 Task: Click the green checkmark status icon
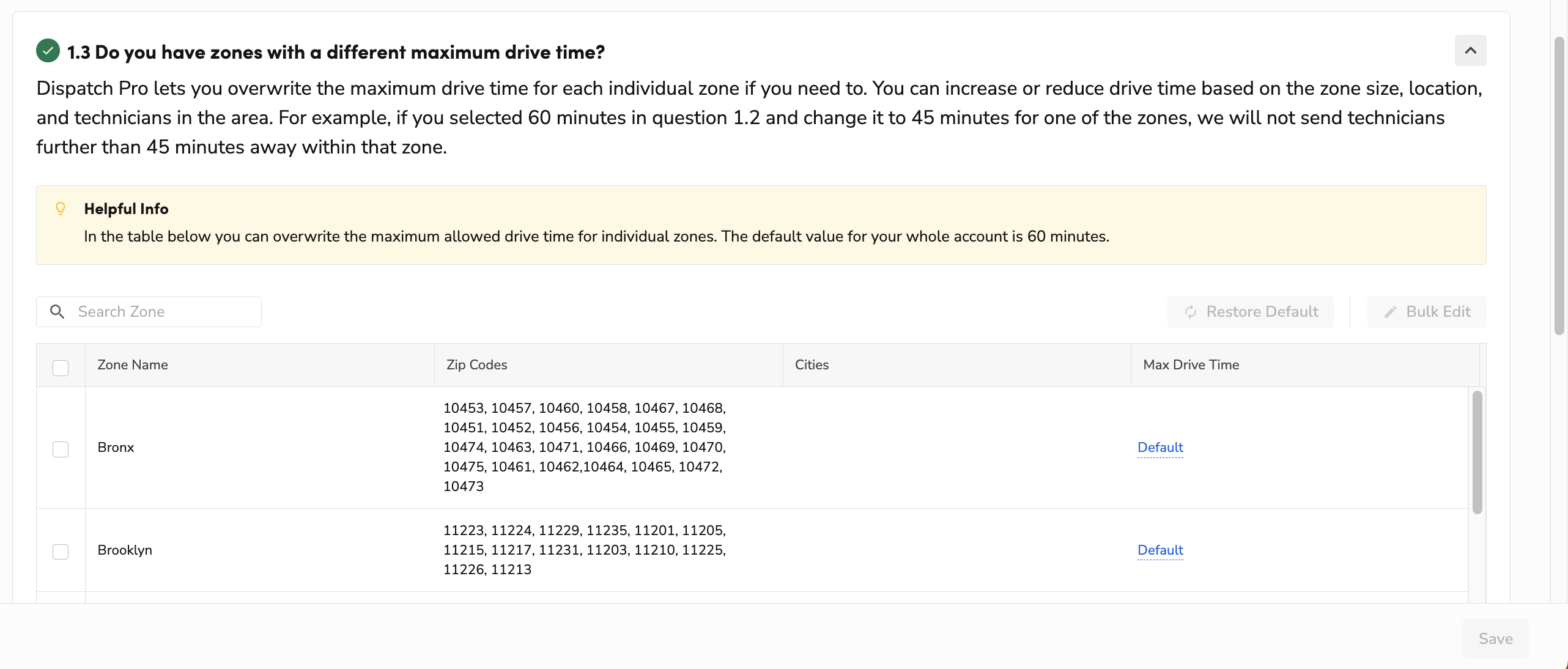tap(48, 51)
